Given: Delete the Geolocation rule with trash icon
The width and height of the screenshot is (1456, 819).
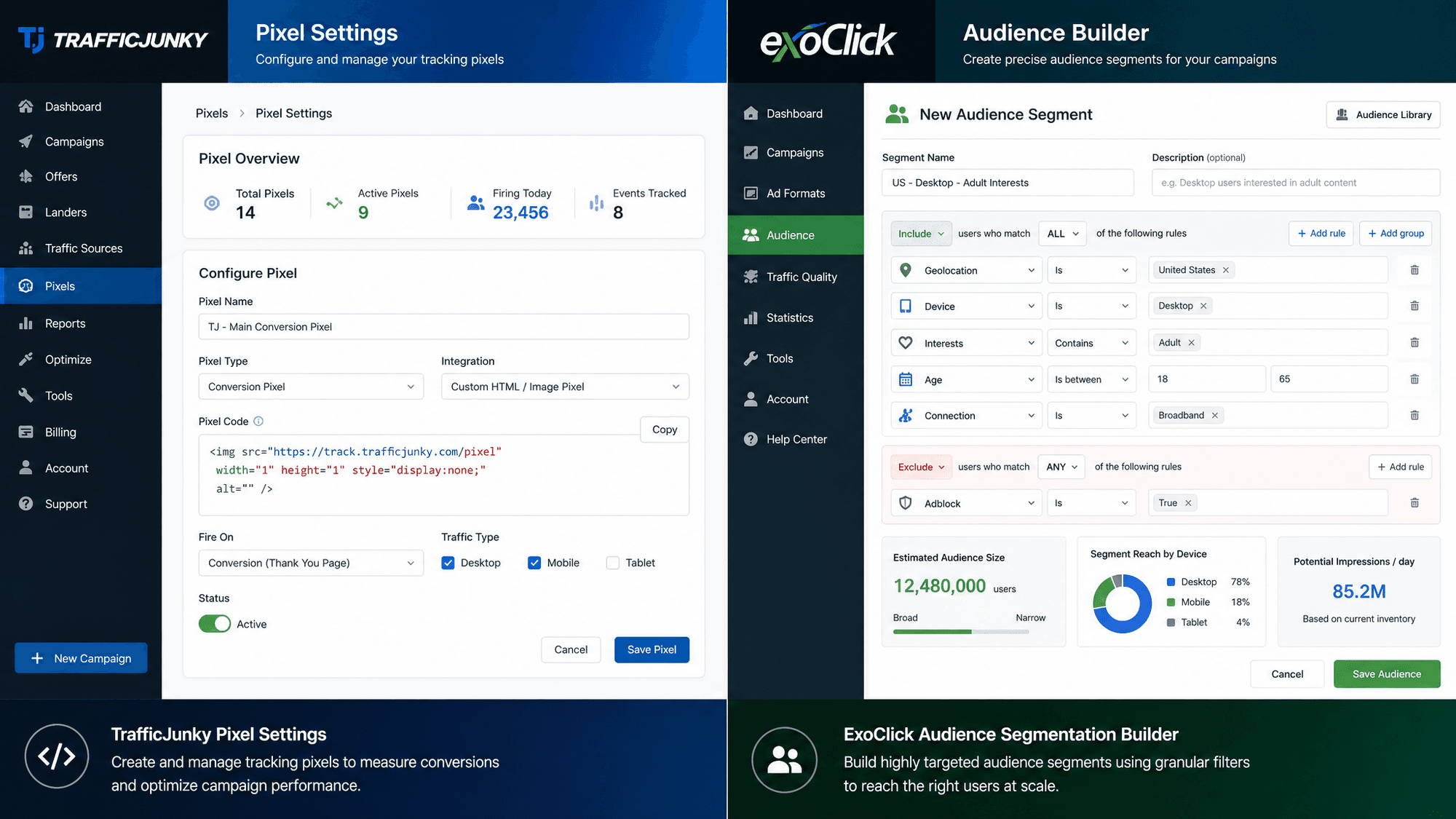Looking at the screenshot, I should click(x=1415, y=270).
